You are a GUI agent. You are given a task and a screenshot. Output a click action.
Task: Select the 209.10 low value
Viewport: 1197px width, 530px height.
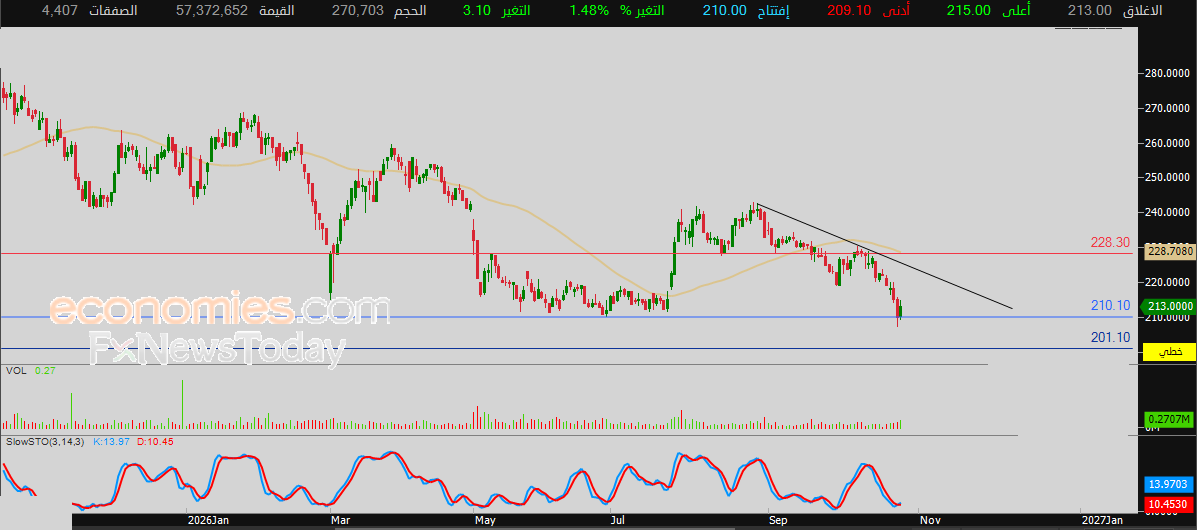pyautogui.click(x=850, y=11)
